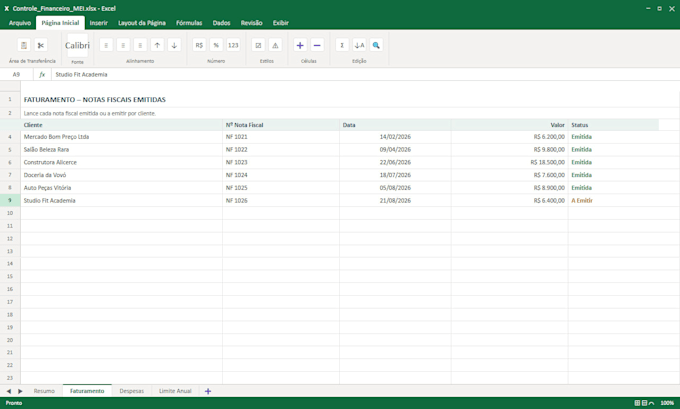680x409 pixels.
Task: Select the Valor header cell
Action: [510, 125]
